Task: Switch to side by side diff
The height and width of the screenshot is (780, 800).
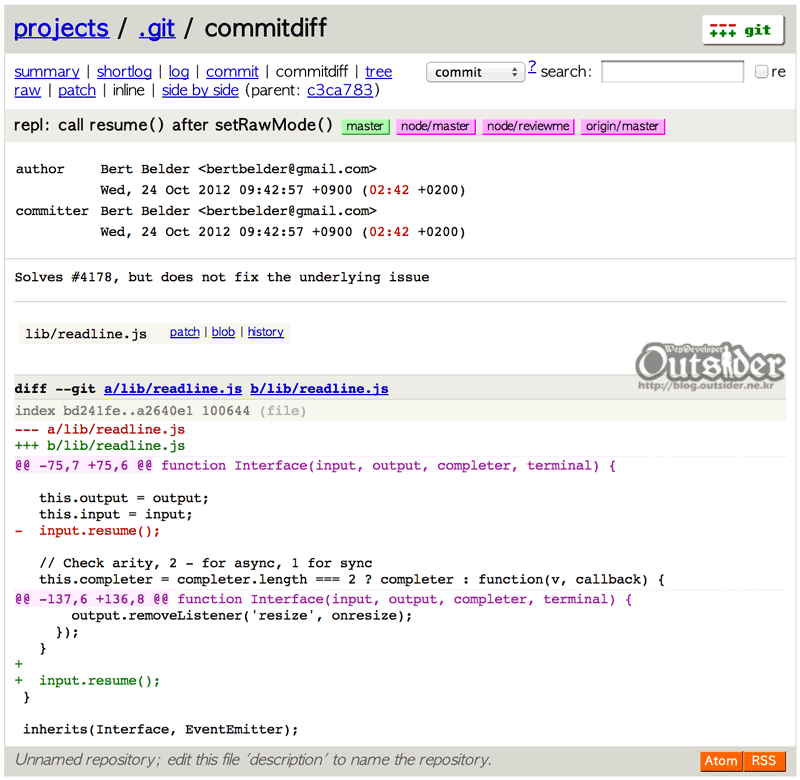Action: tap(200, 90)
